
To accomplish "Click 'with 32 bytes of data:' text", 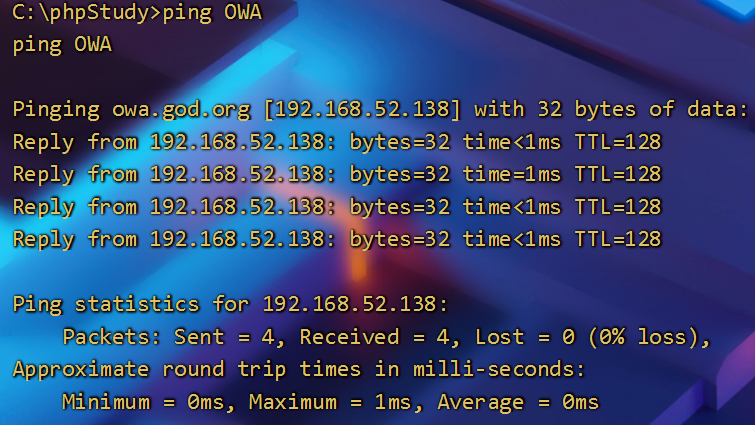I will [x=612, y=109].
